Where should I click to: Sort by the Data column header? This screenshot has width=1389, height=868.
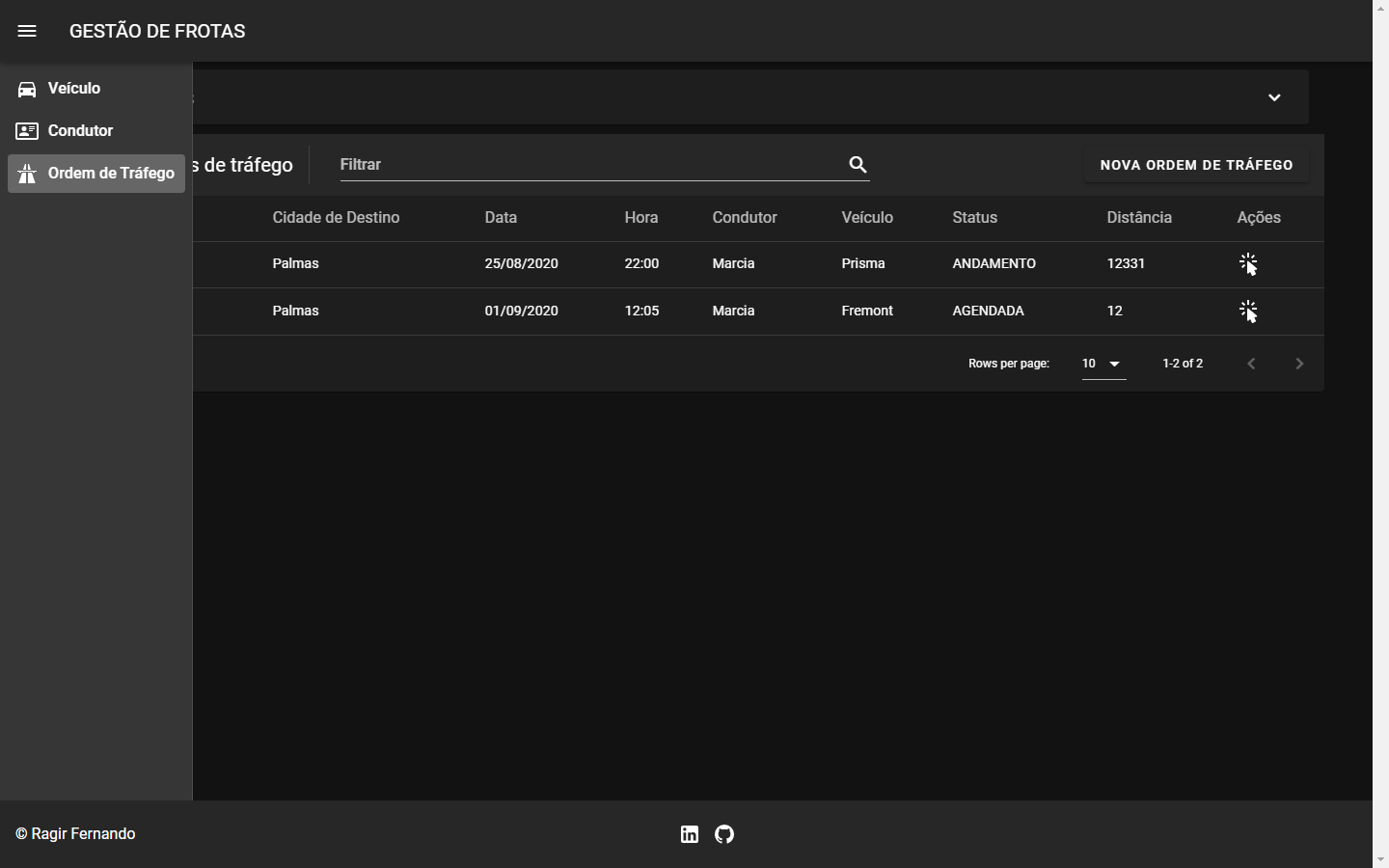(x=501, y=218)
